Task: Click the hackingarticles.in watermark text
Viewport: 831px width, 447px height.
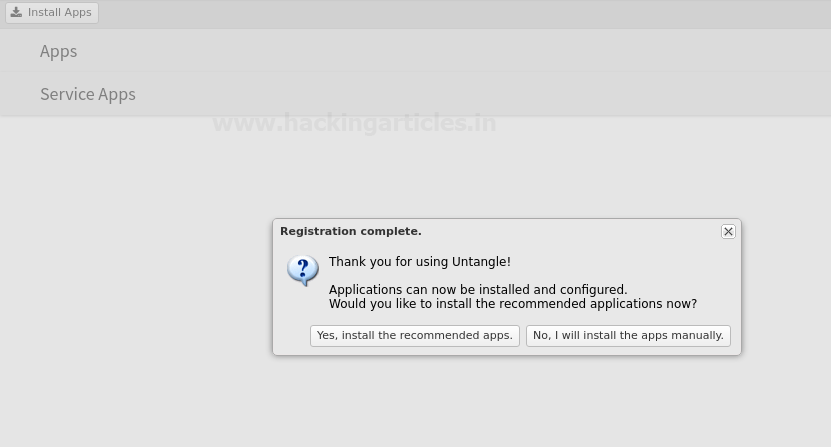Action: [354, 123]
